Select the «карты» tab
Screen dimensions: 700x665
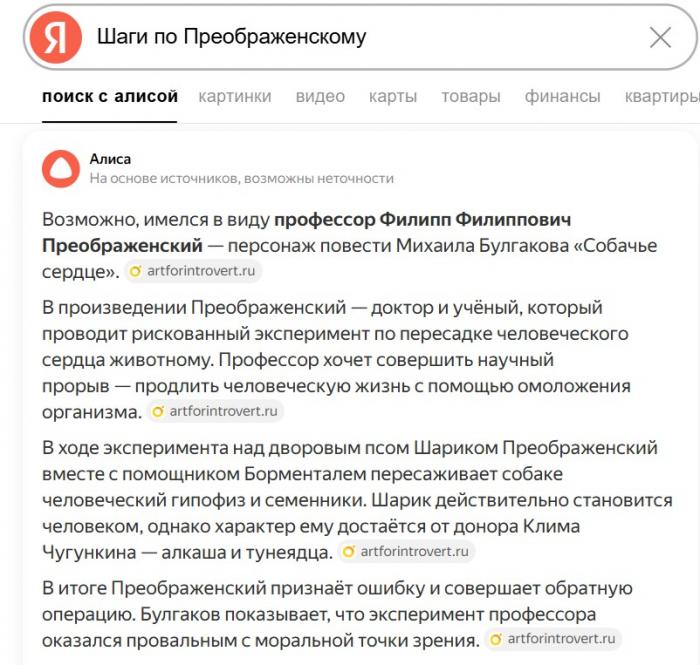point(393,97)
